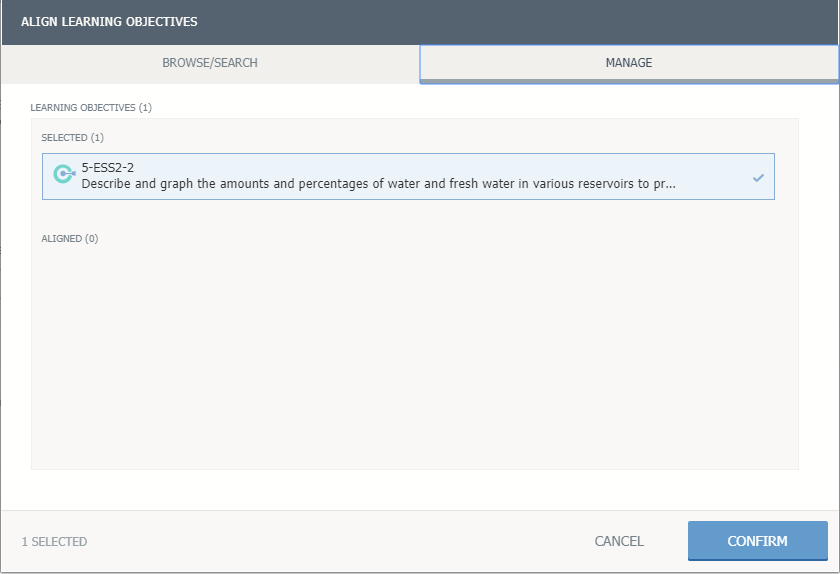Screen dimensions: 840x574
Task: Select the 5-ESS2-2 objective code
Action: (107, 168)
